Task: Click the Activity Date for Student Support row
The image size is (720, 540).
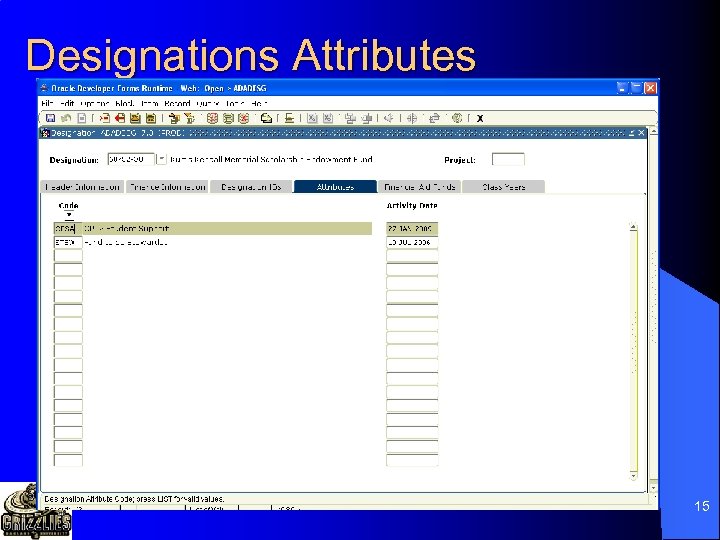Action: click(412, 229)
